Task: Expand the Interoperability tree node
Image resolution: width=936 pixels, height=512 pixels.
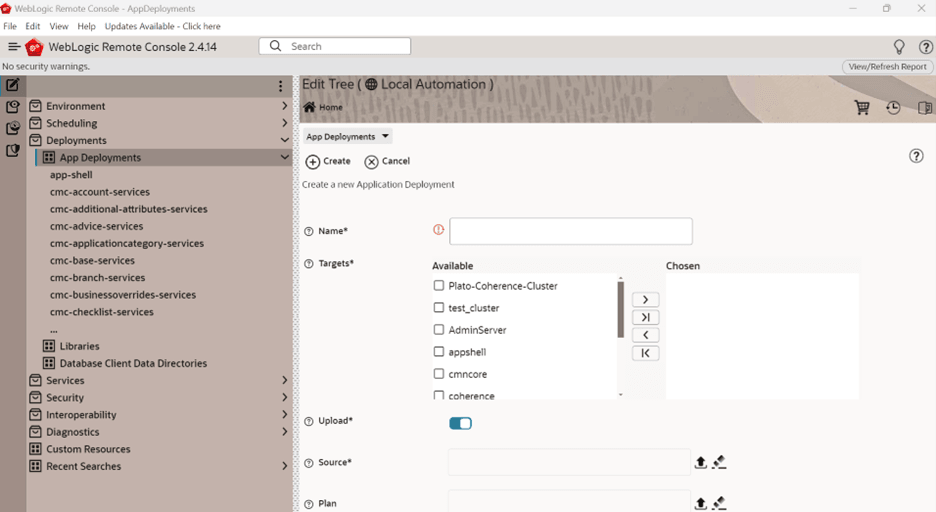Action: [285, 415]
